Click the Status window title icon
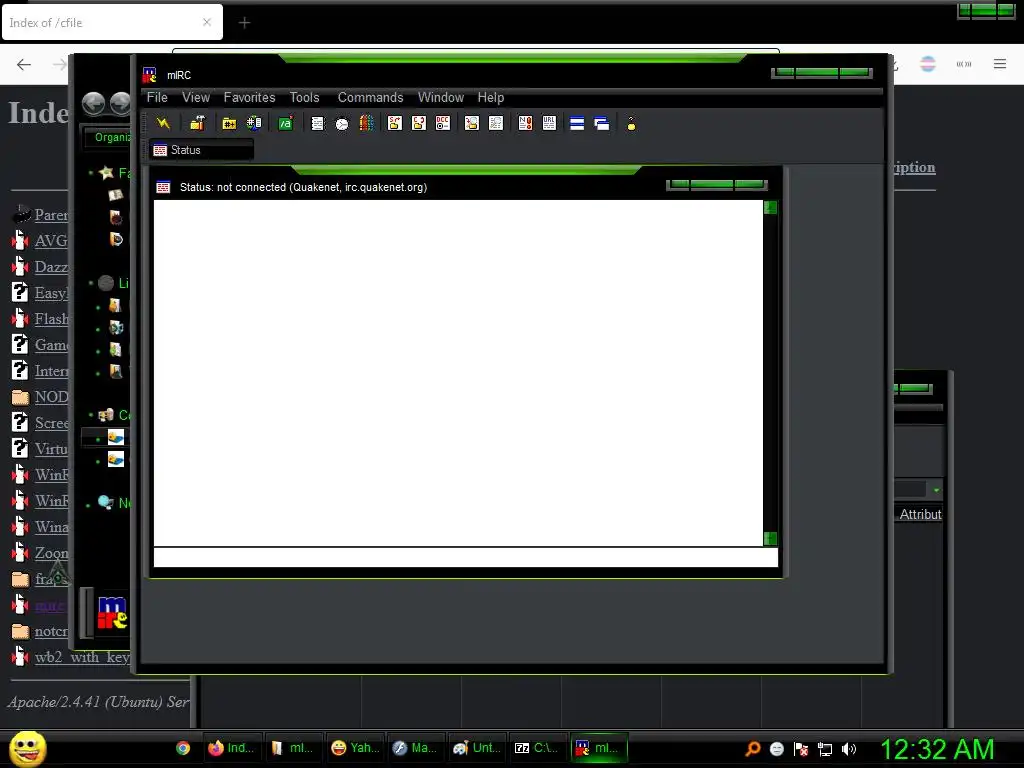The width and height of the screenshot is (1024, 768). [x=163, y=187]
